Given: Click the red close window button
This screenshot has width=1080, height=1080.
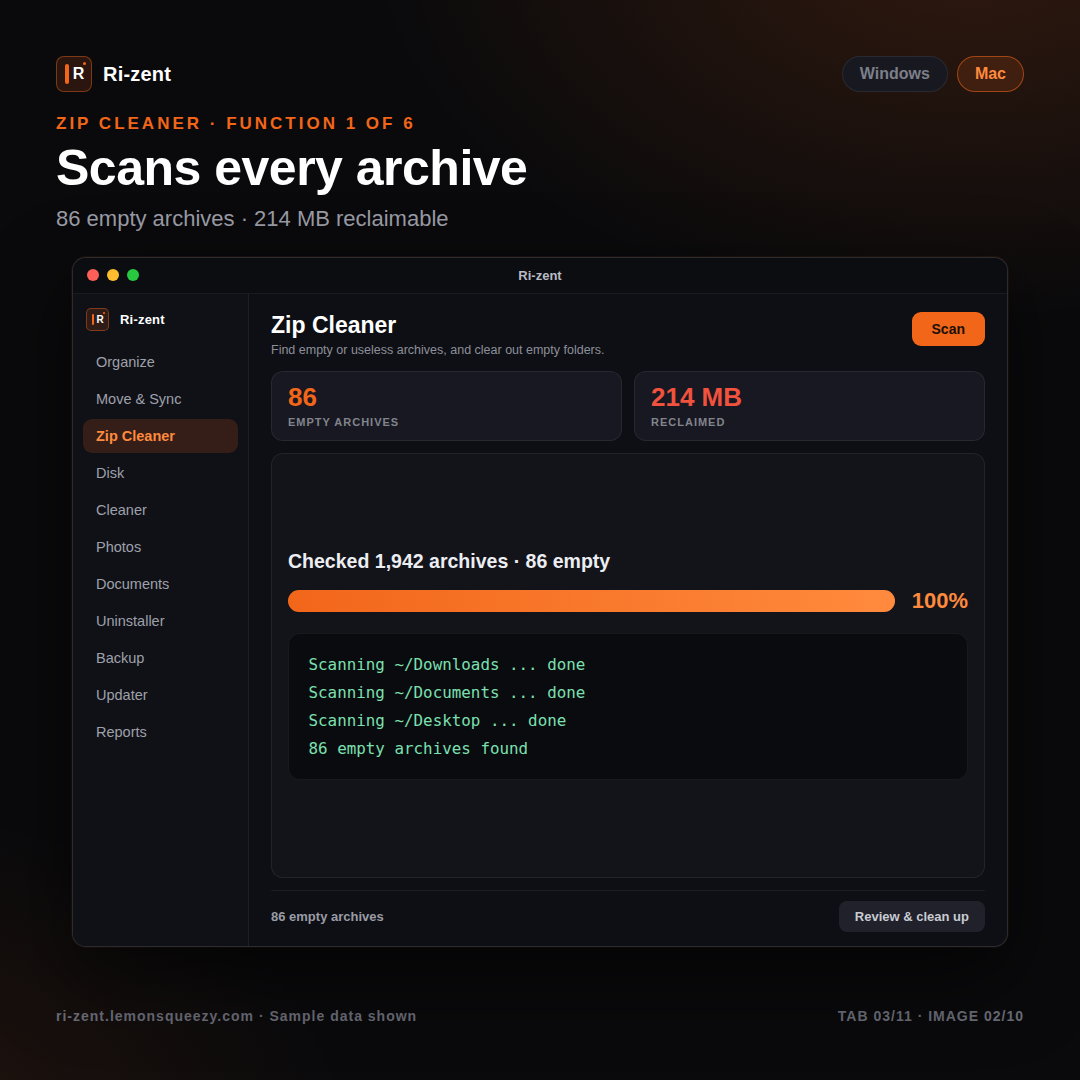Looking at the screenshot, I should tap(93, 276).
